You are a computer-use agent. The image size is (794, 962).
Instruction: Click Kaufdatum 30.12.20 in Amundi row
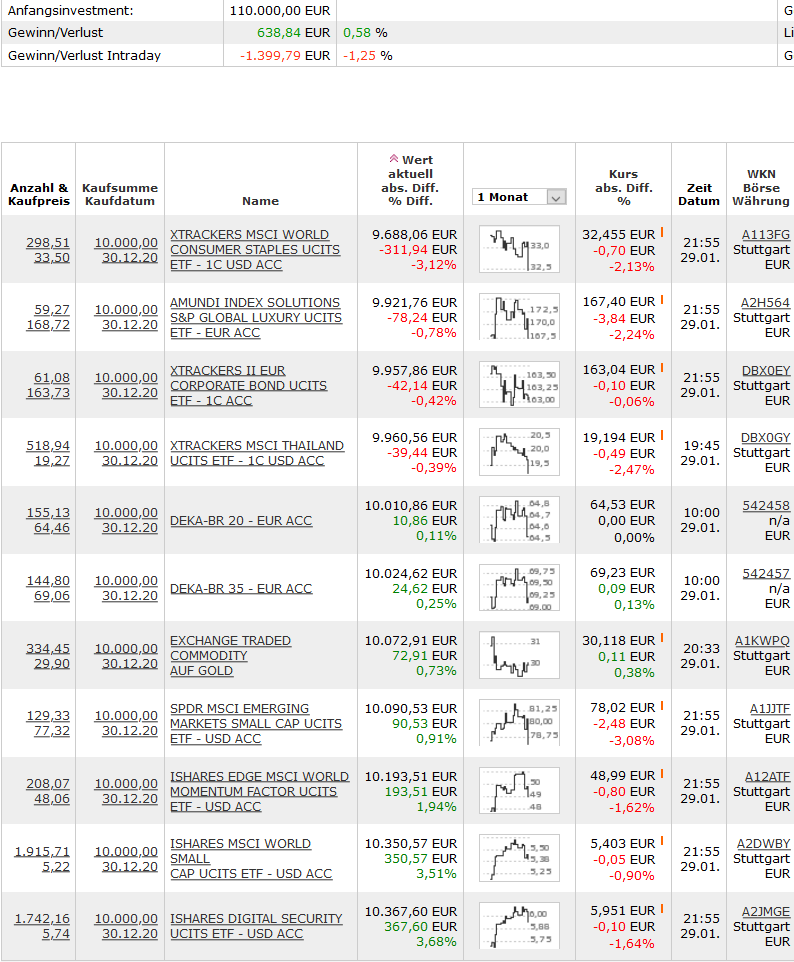tap(129, 325)
